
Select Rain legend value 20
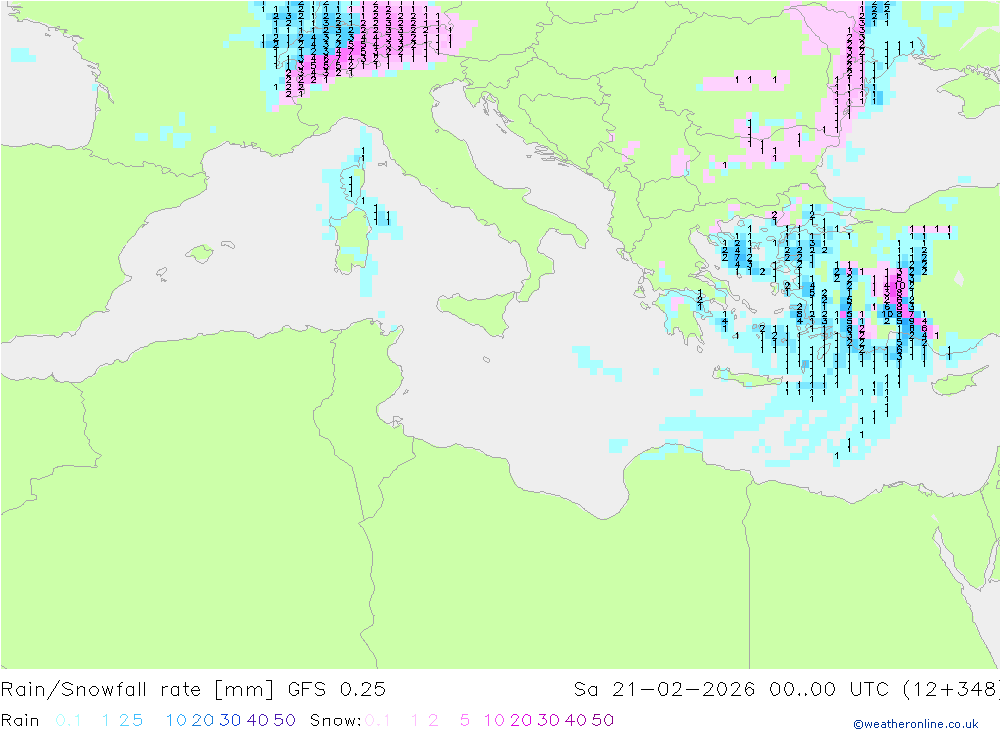pos(203,720)
